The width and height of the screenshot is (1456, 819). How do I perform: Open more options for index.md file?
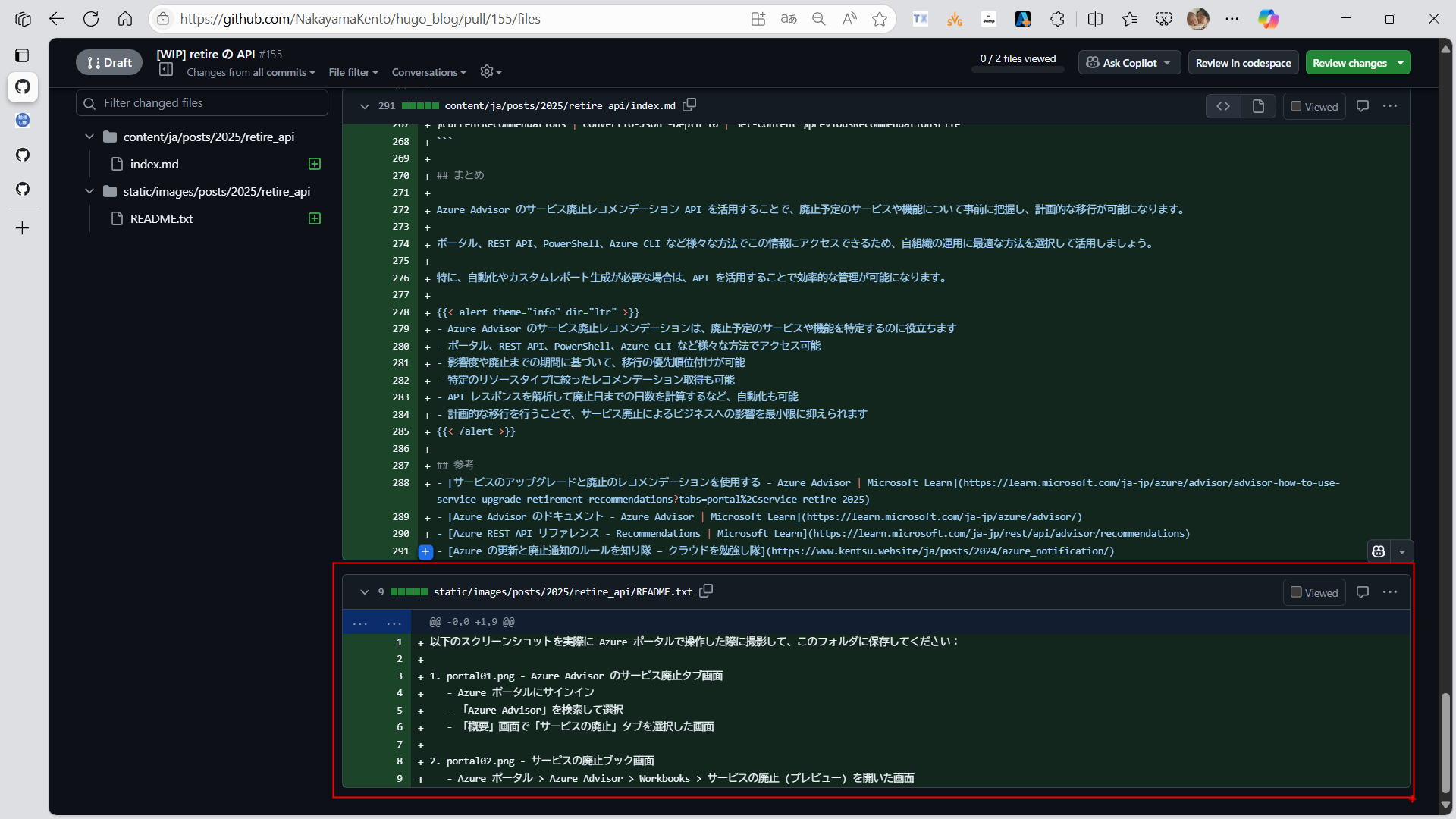[1390, 106]
